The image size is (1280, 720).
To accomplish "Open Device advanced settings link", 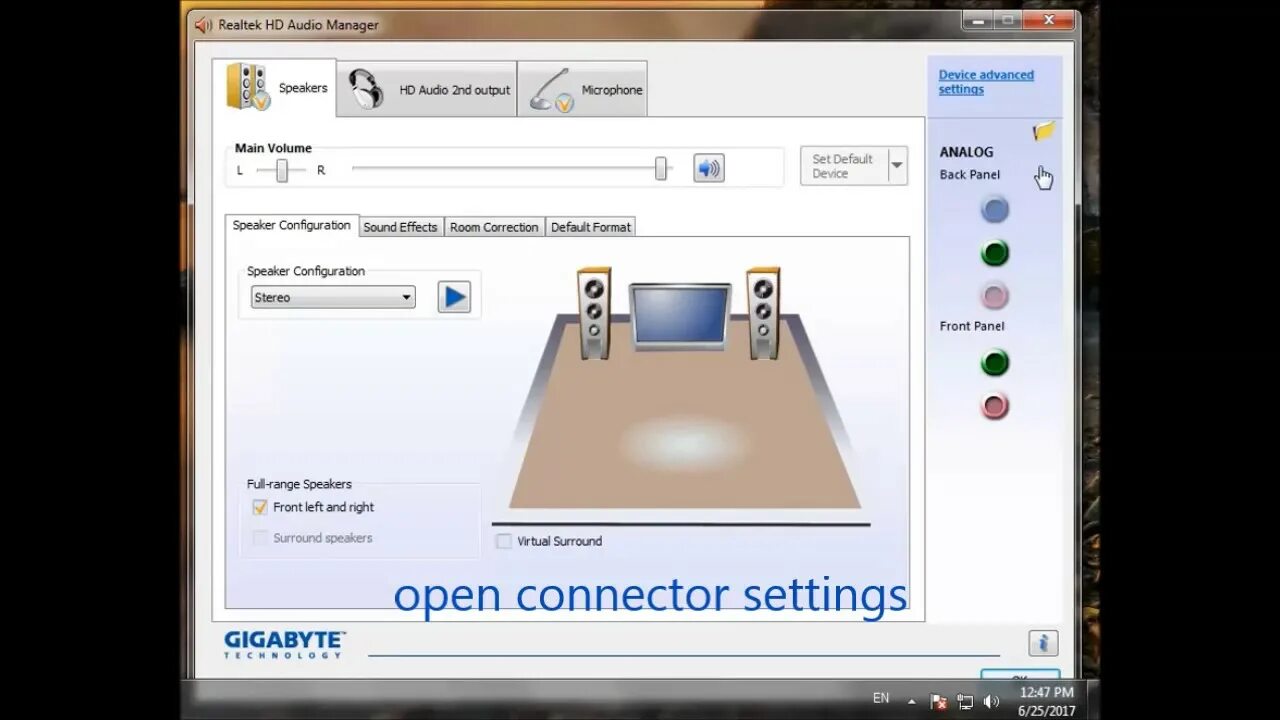I will click(x=986, y=82).
